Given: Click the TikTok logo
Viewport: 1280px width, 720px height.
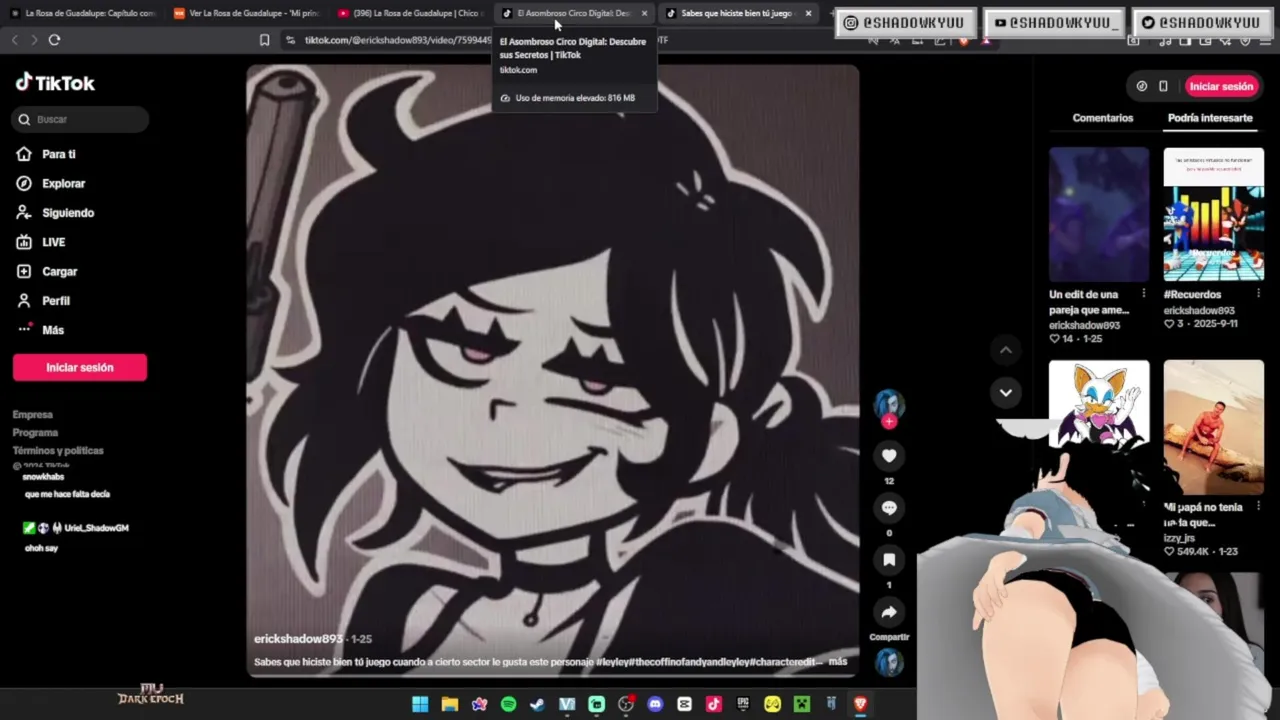Looking at the screenshot, I should point(55,83).
